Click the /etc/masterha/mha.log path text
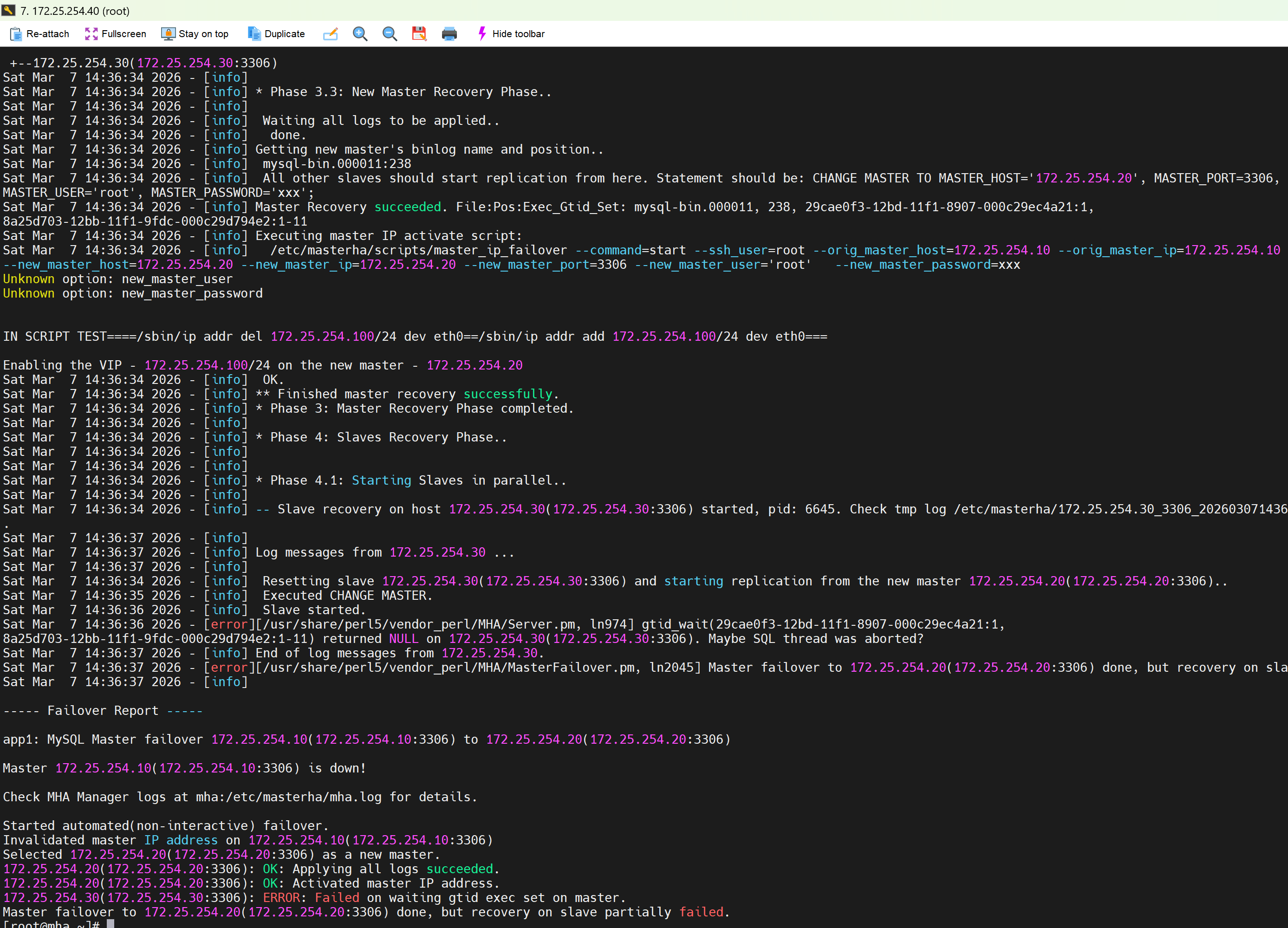Image resolution: width=1288 pixels, height=928 pixels. click(x=303, y=797)
